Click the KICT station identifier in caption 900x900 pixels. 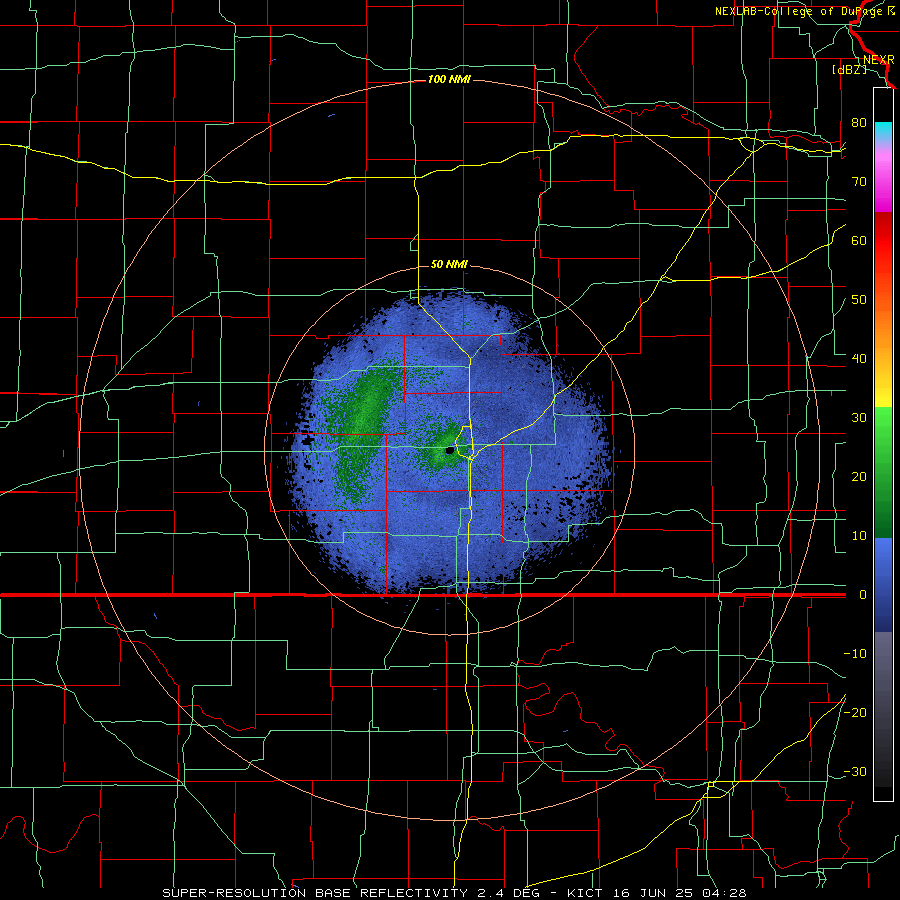(x=585, y=893)
